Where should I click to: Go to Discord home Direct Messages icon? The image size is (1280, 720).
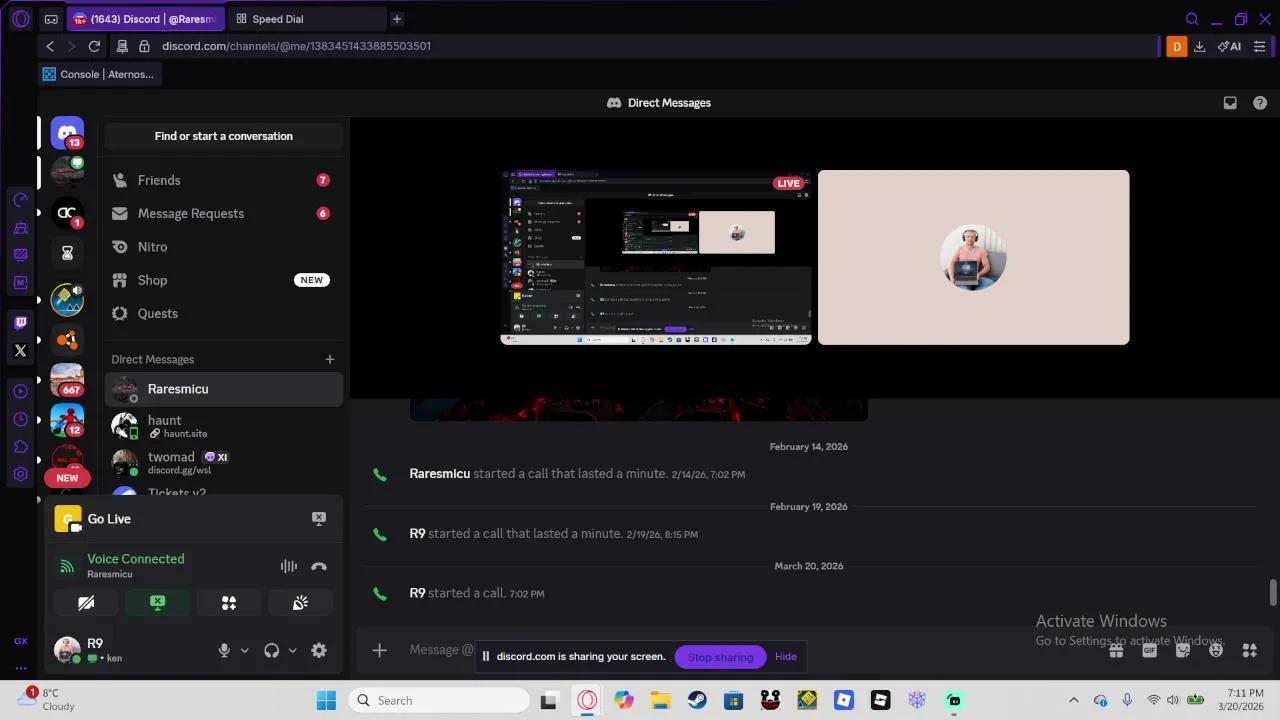click(x=67, y=132)
